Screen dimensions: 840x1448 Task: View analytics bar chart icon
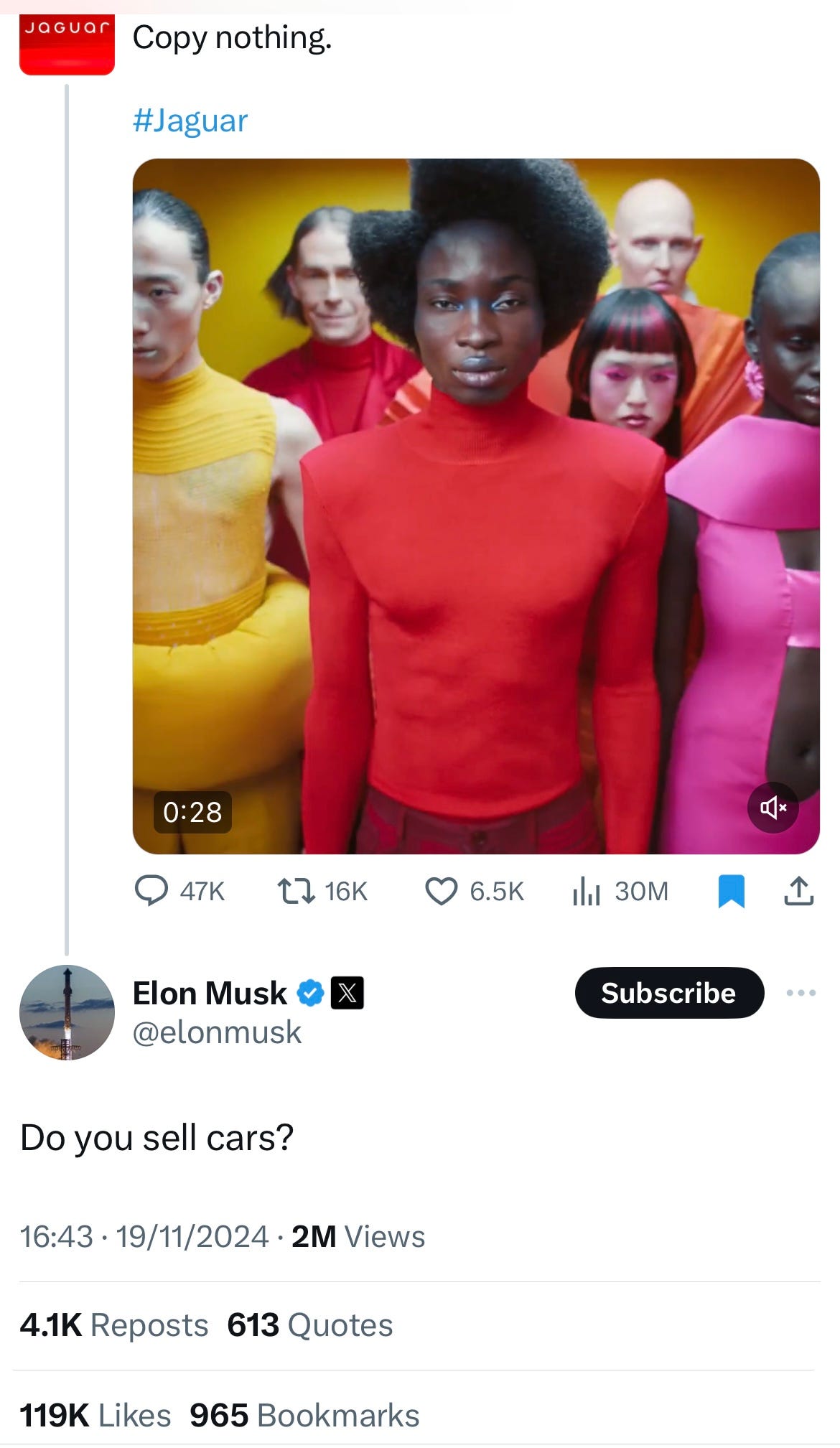[586, 891]
